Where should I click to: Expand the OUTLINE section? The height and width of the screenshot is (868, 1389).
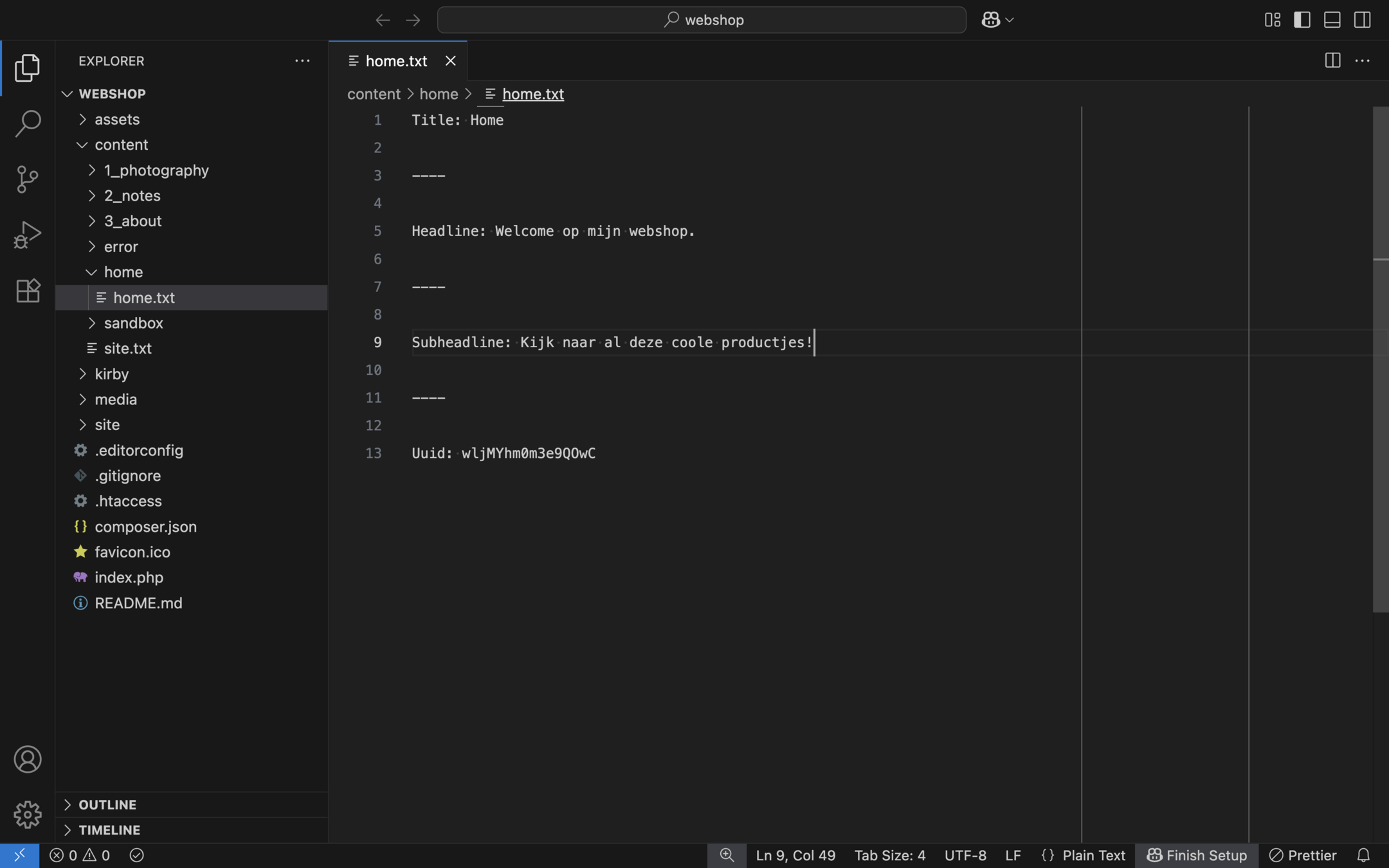[x=107, y=804]
